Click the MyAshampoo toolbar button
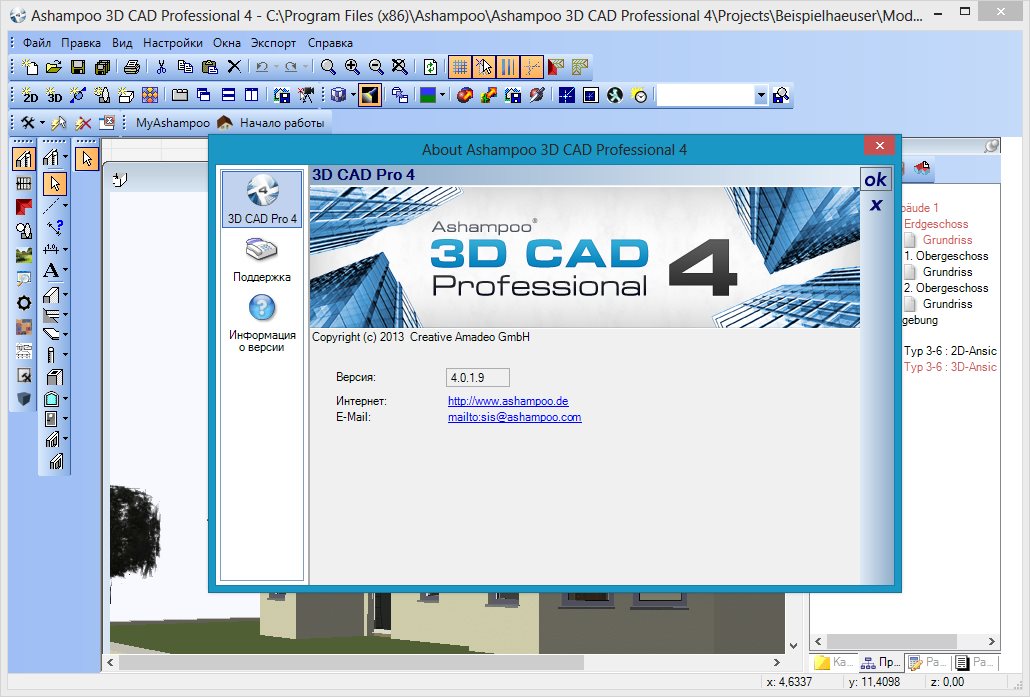 (173, 123)
